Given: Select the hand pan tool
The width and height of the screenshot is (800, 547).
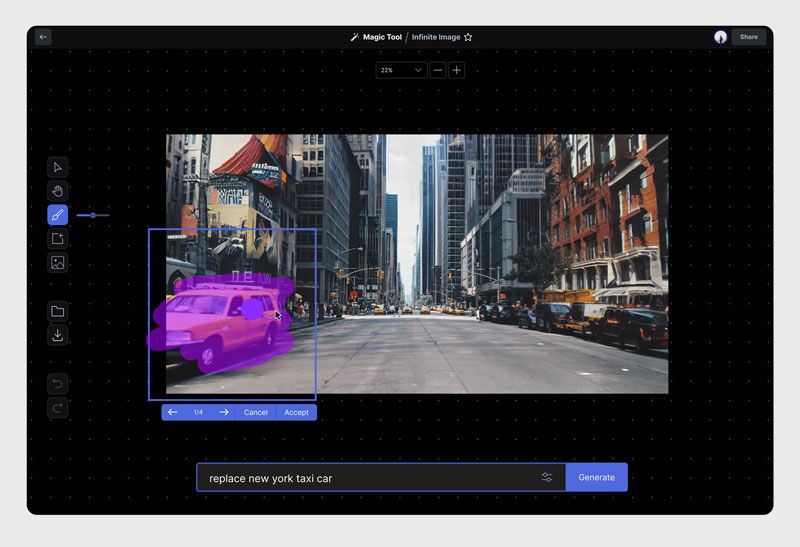Looking at the screenshot, I should click(x=57, y=191).
